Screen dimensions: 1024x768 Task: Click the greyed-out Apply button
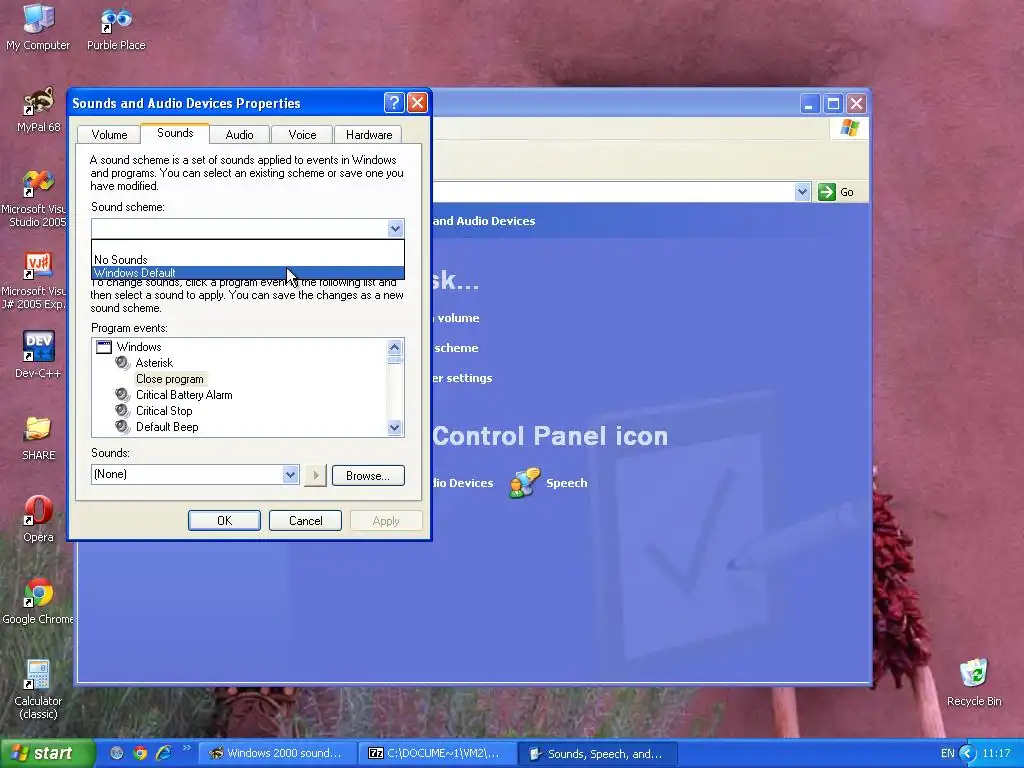point(386,520)
